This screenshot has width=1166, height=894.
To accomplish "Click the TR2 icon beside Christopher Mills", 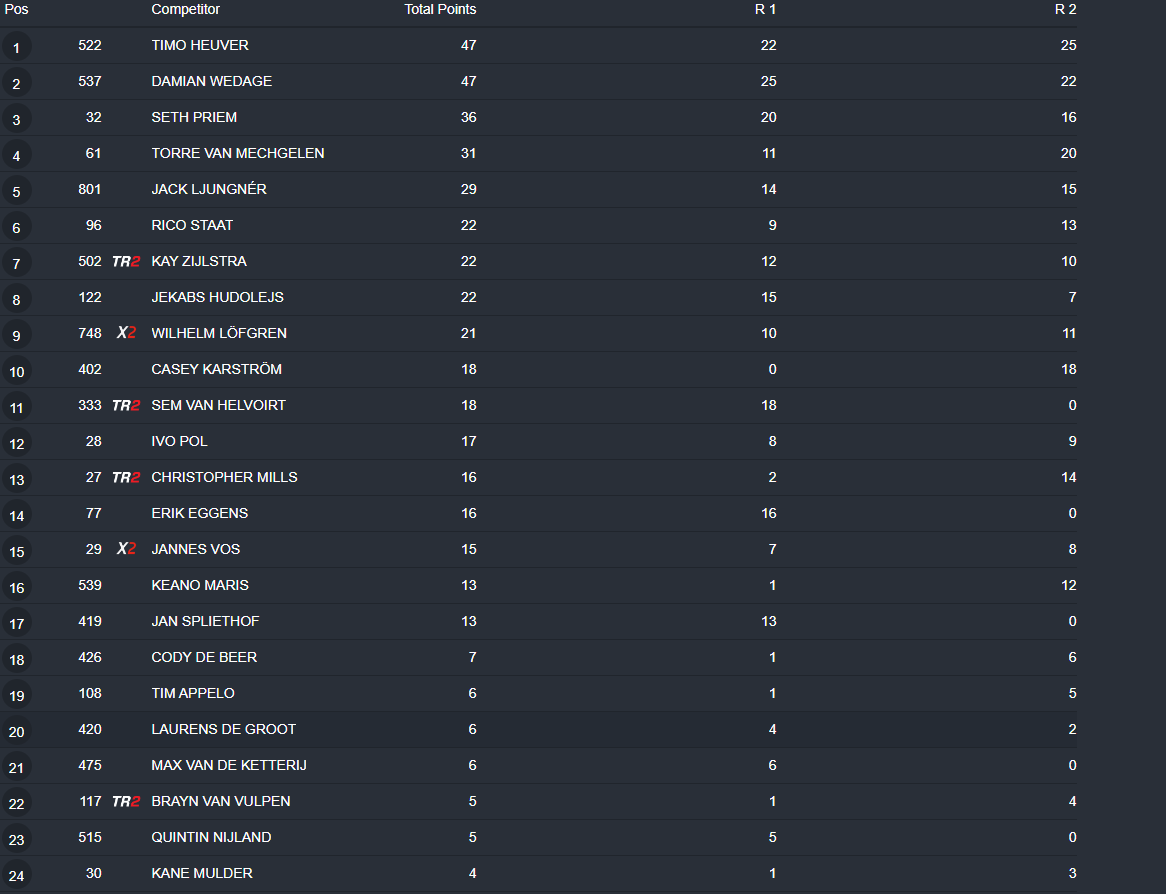I will [125, 478].
